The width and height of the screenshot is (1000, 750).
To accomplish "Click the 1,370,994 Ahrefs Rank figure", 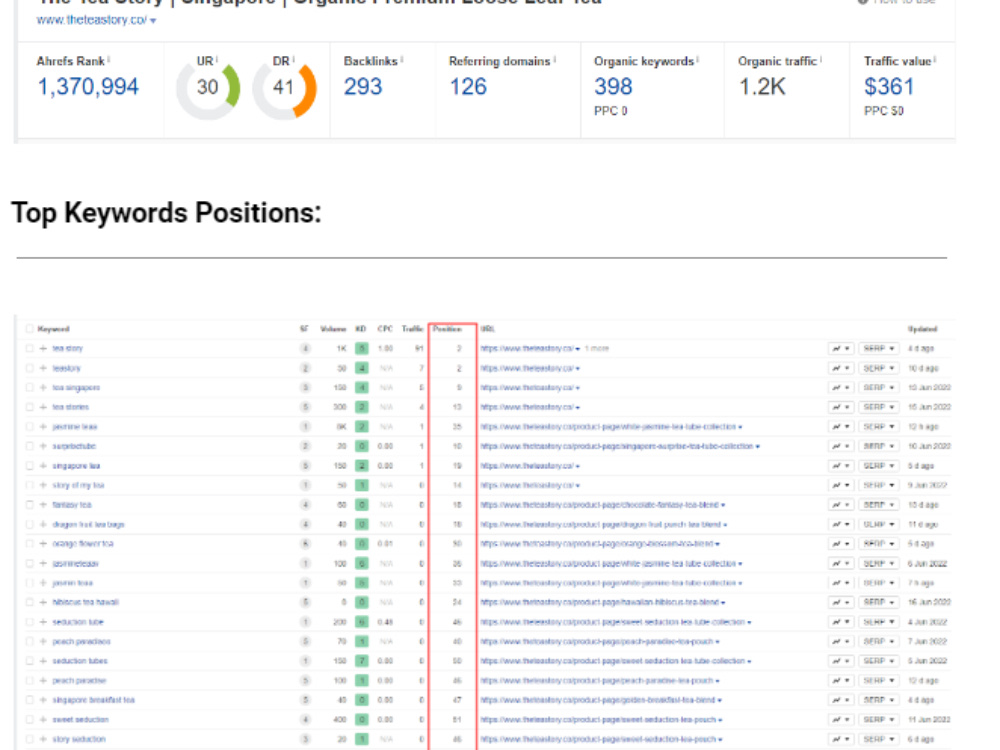I will click(88, 87).
